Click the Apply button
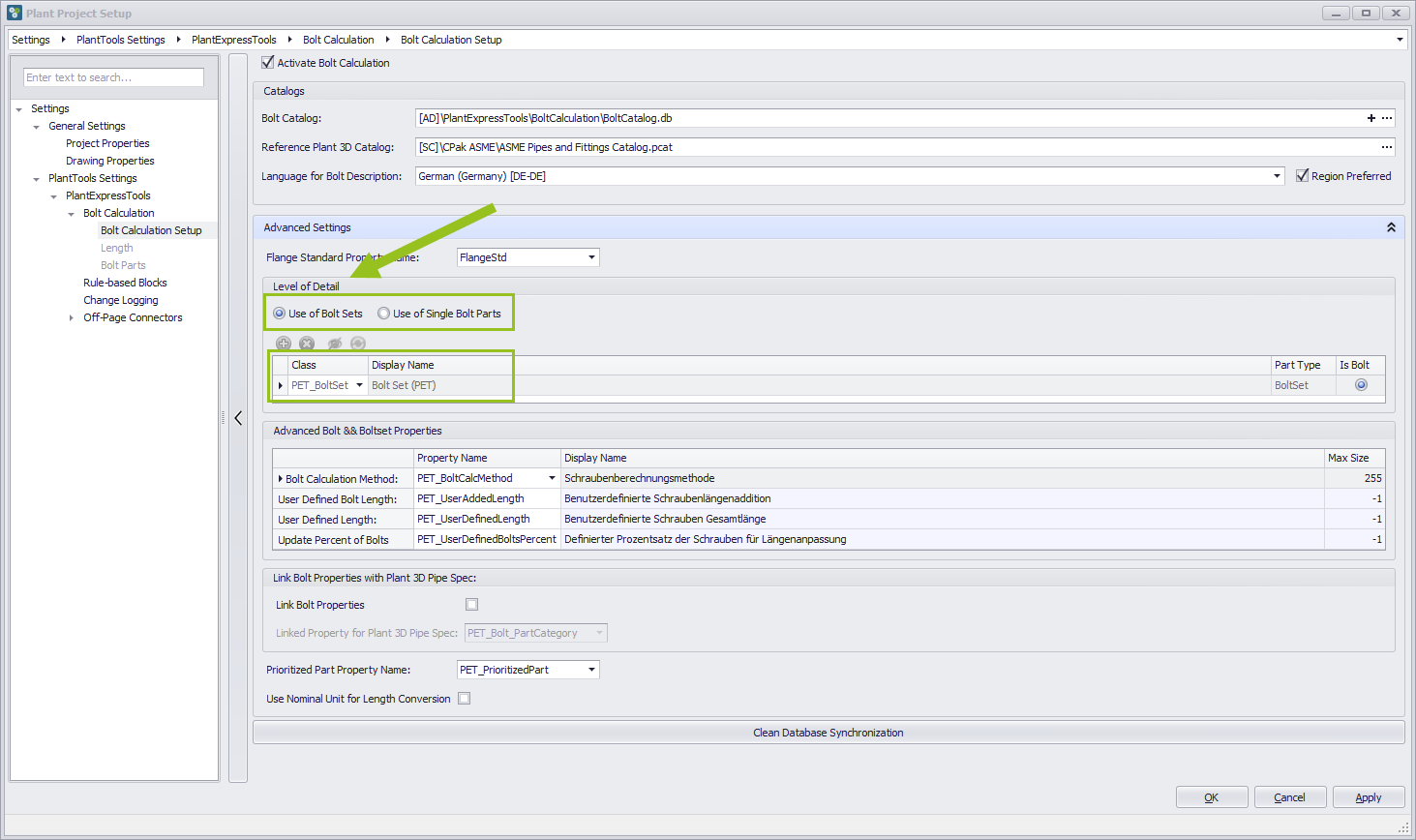 pyautogui.click(x=1369, y=797)
